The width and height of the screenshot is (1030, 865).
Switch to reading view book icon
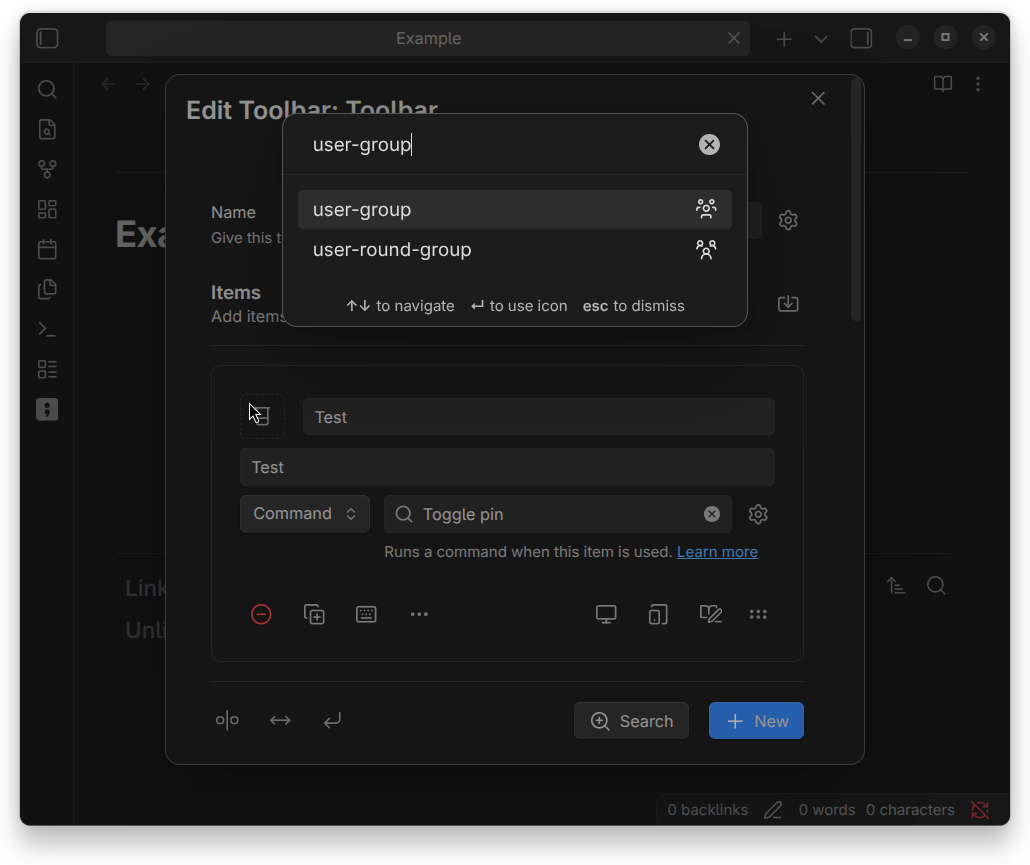943,83
